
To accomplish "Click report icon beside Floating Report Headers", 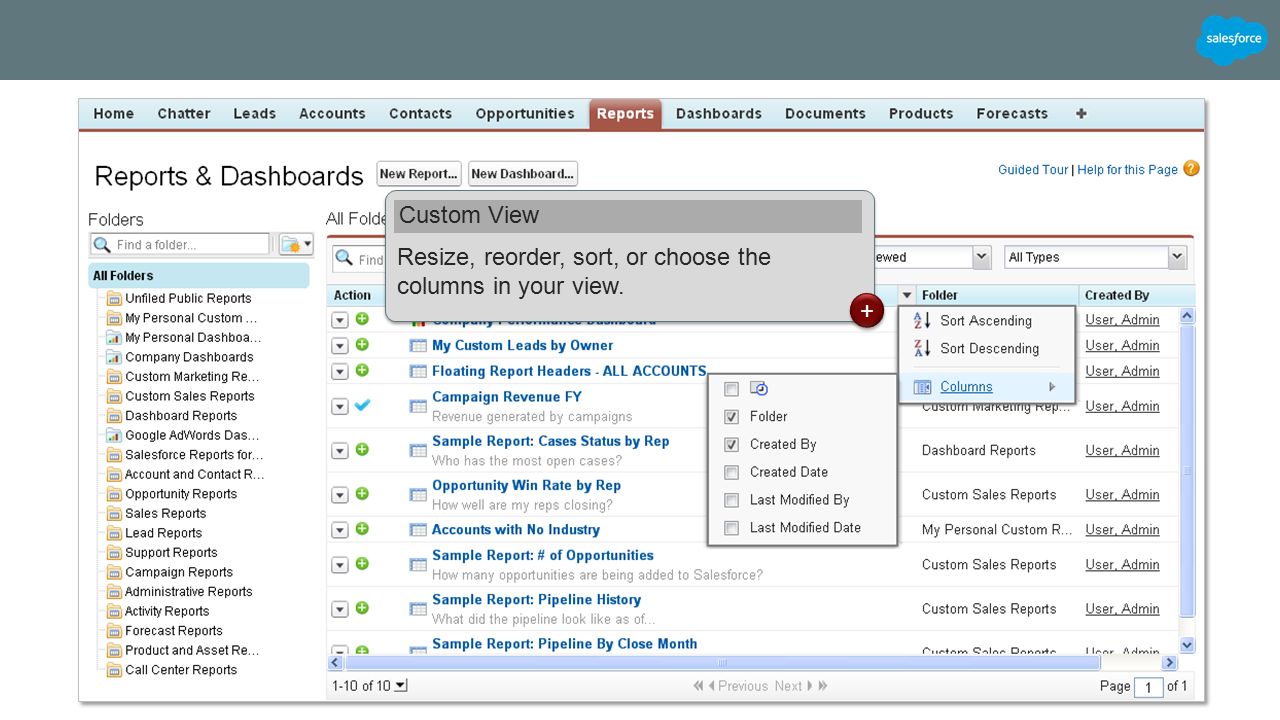I will tap(418, 371).
